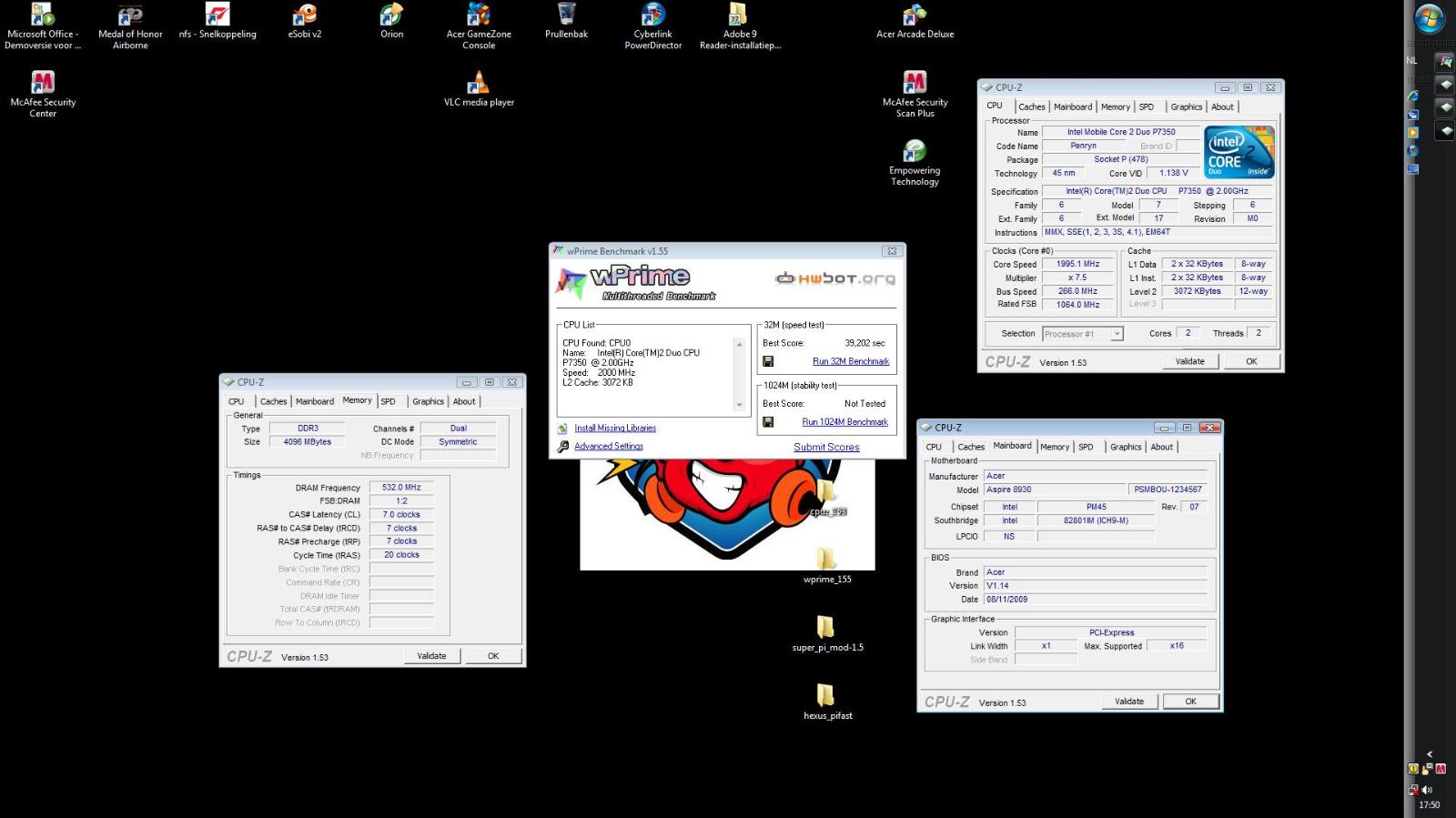Screen dimensions: 1456x818
Task: Open McAfee Security Center desktop icon
Action: 43,95
